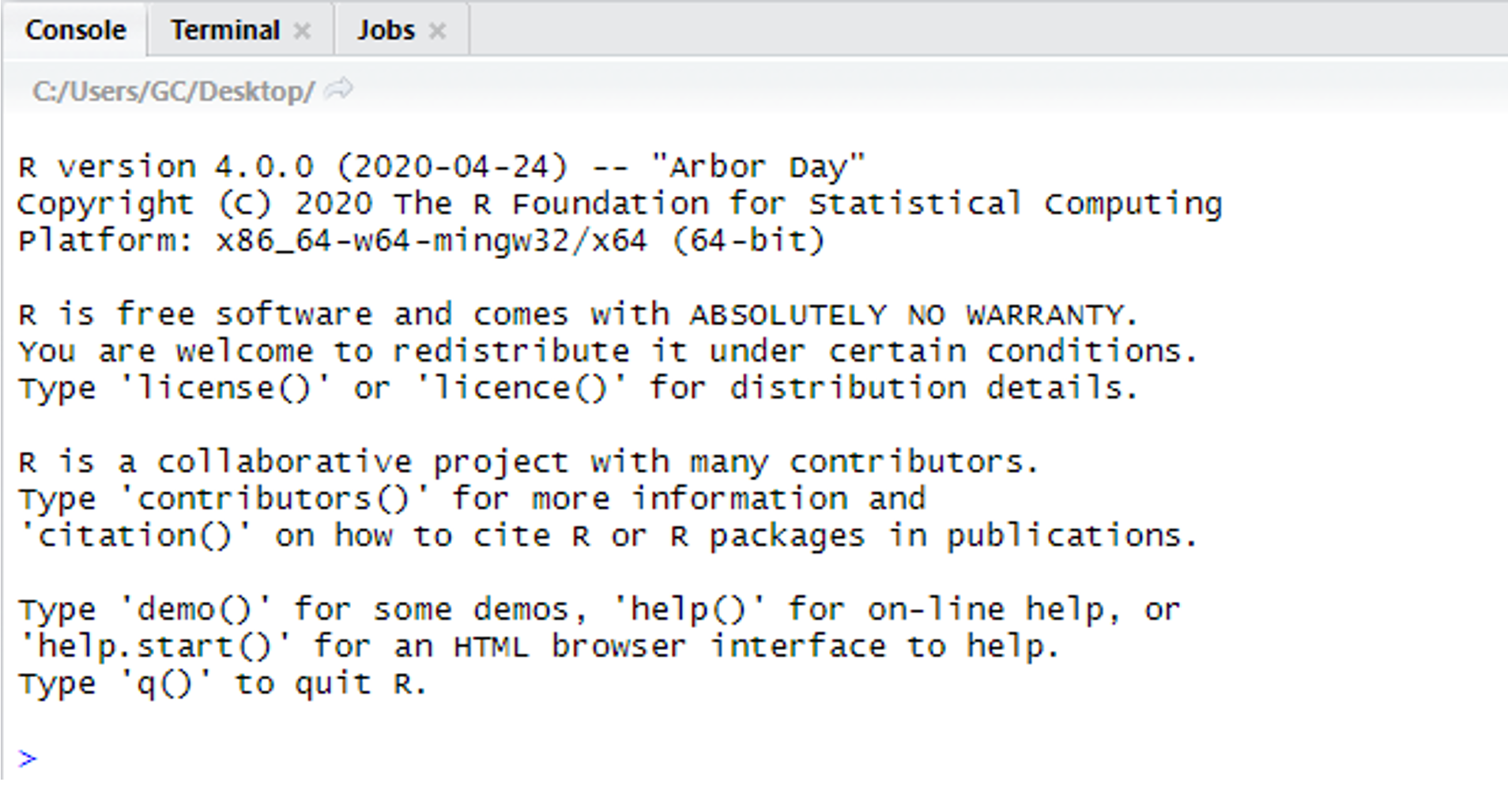Image resolution: width=1508 pixels, height=812 pixels.
Task: Click the 'help.start()' text in console
Action: pyautogui.click(x=155, y=646)
